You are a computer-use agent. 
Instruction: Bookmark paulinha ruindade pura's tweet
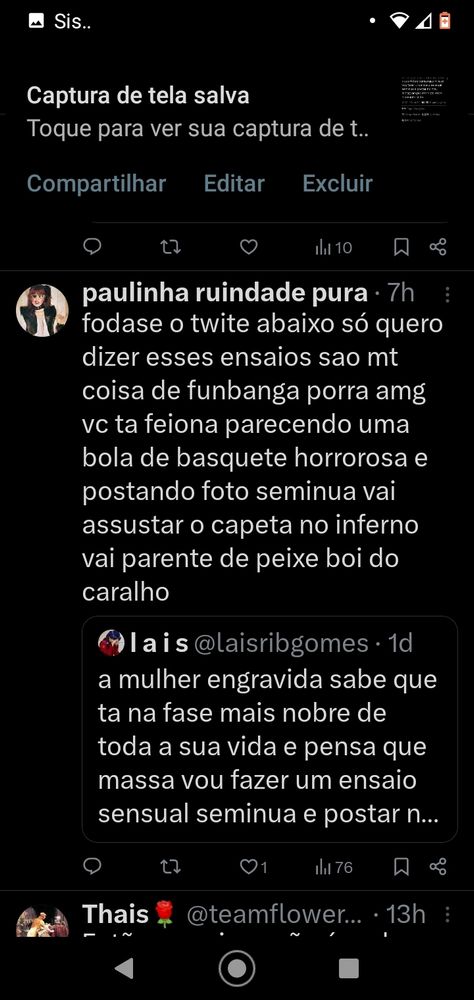coord(401,867)
